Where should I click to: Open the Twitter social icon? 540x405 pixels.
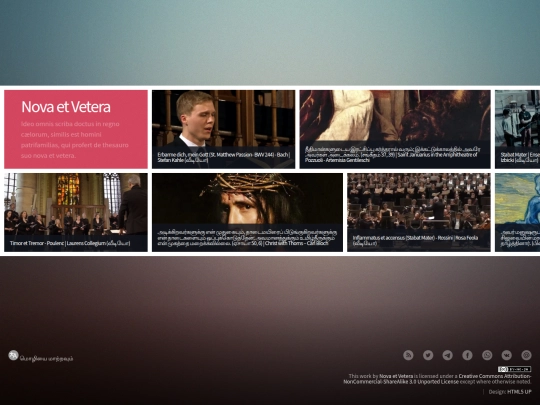(x=428, y=355)
